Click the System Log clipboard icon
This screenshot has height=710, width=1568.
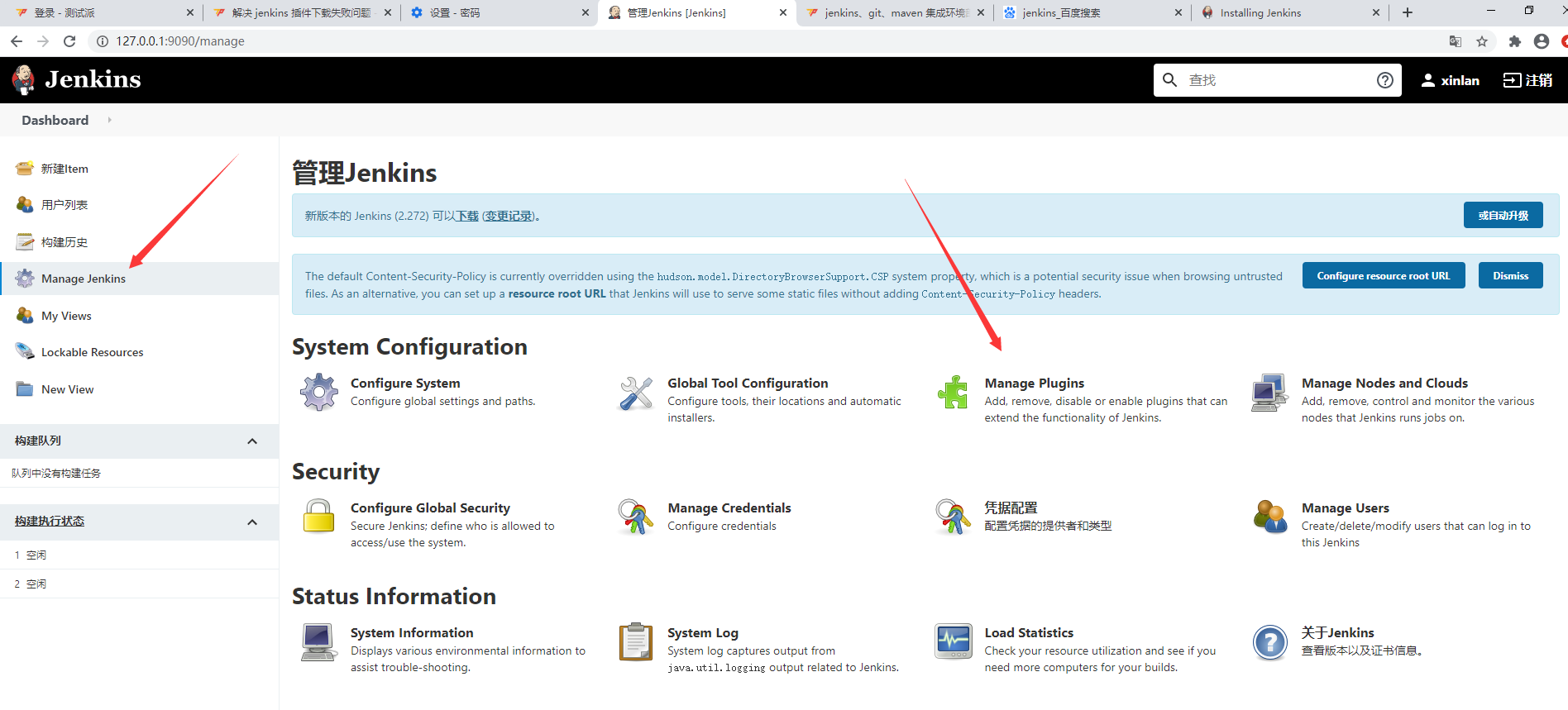636,641
